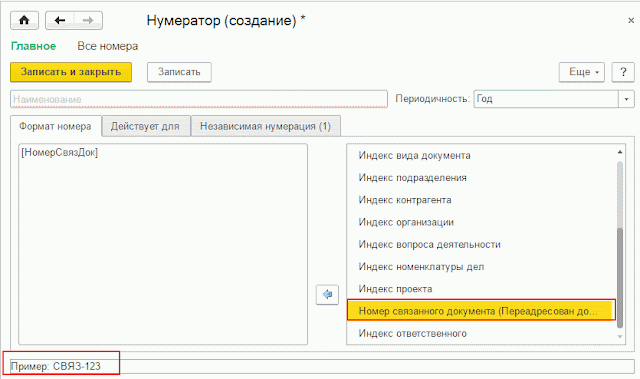Select Индекс ответственного
This screenshot has width=640, height=379.
coord(412,333)
